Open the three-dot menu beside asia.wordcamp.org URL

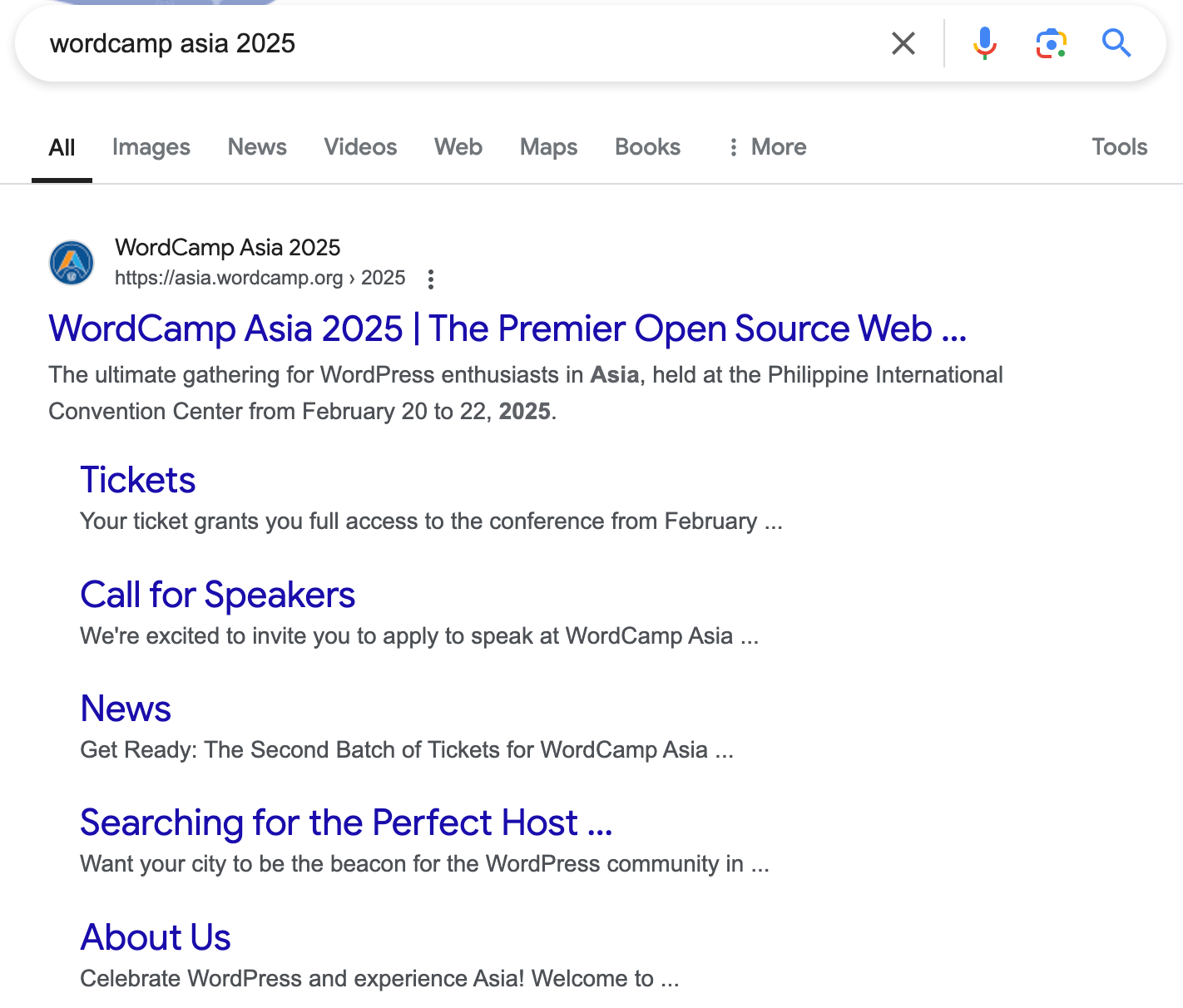[431, 279]
